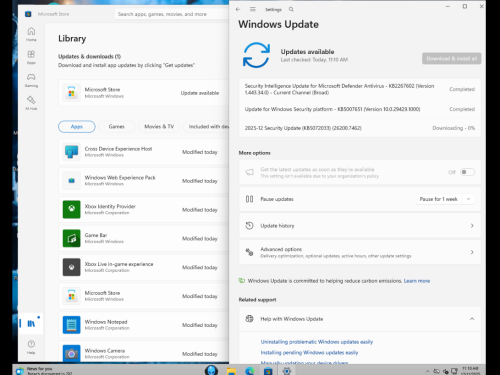Click the Store search apps input field
This screenshot has height=375, width=500.
172,14
